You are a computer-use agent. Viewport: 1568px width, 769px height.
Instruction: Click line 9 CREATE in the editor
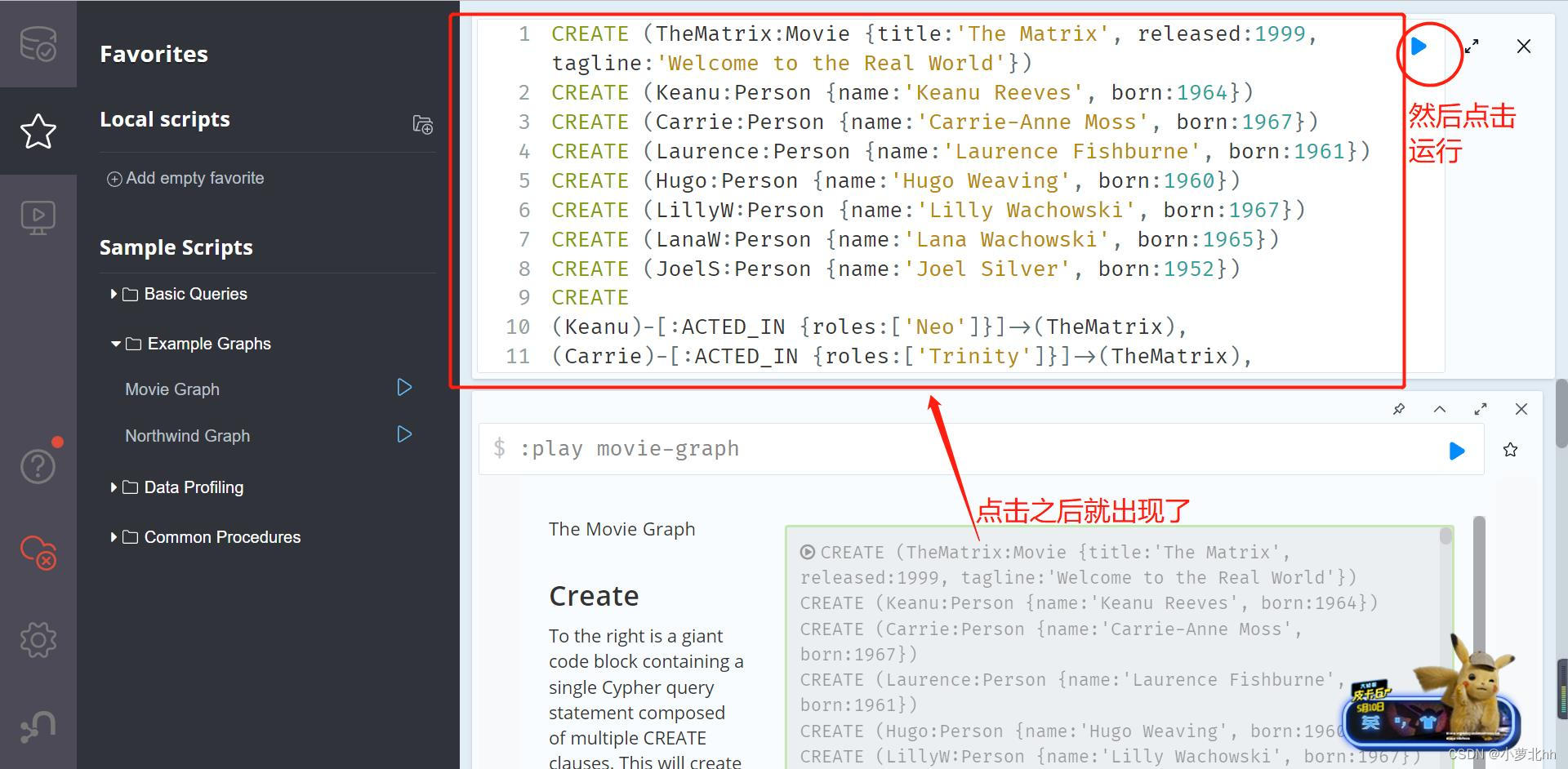590,298
